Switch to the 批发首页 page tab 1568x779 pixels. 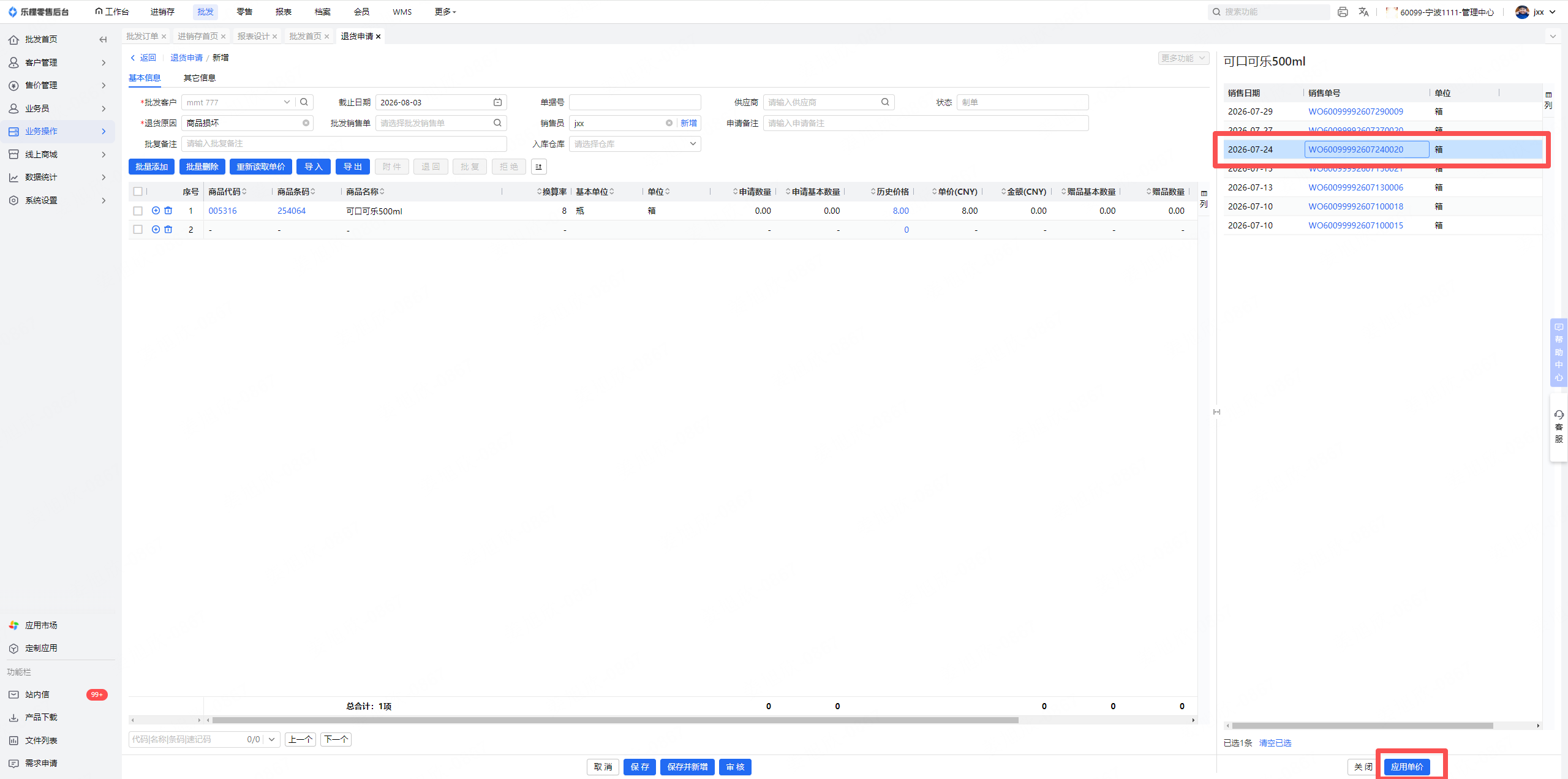[x=305, y=37]
